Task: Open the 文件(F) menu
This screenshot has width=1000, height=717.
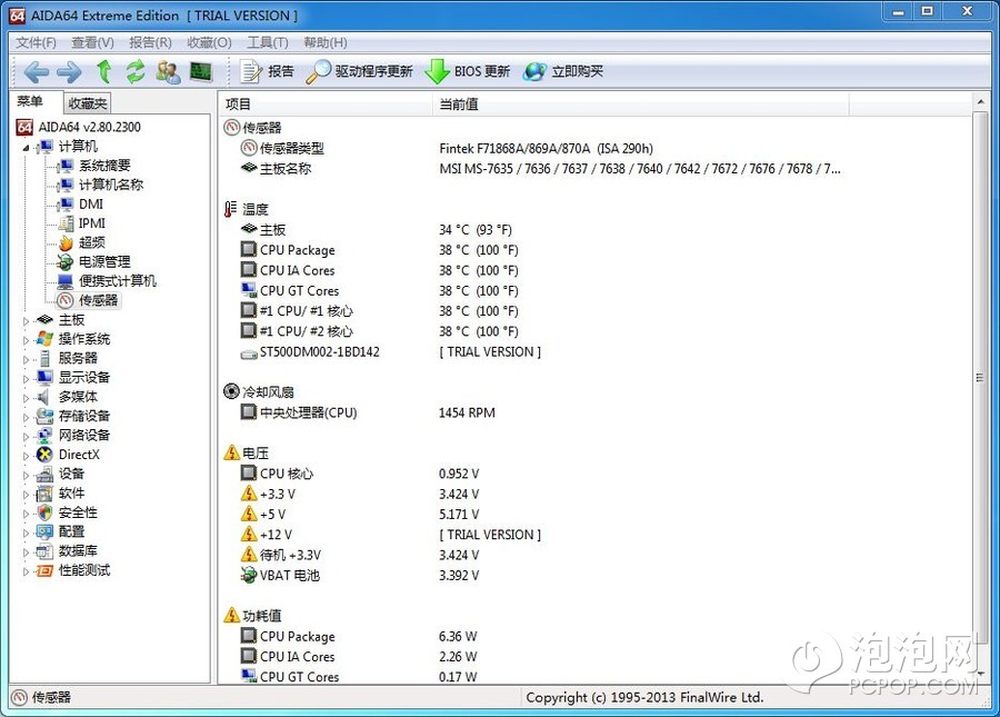Action: 36,43
